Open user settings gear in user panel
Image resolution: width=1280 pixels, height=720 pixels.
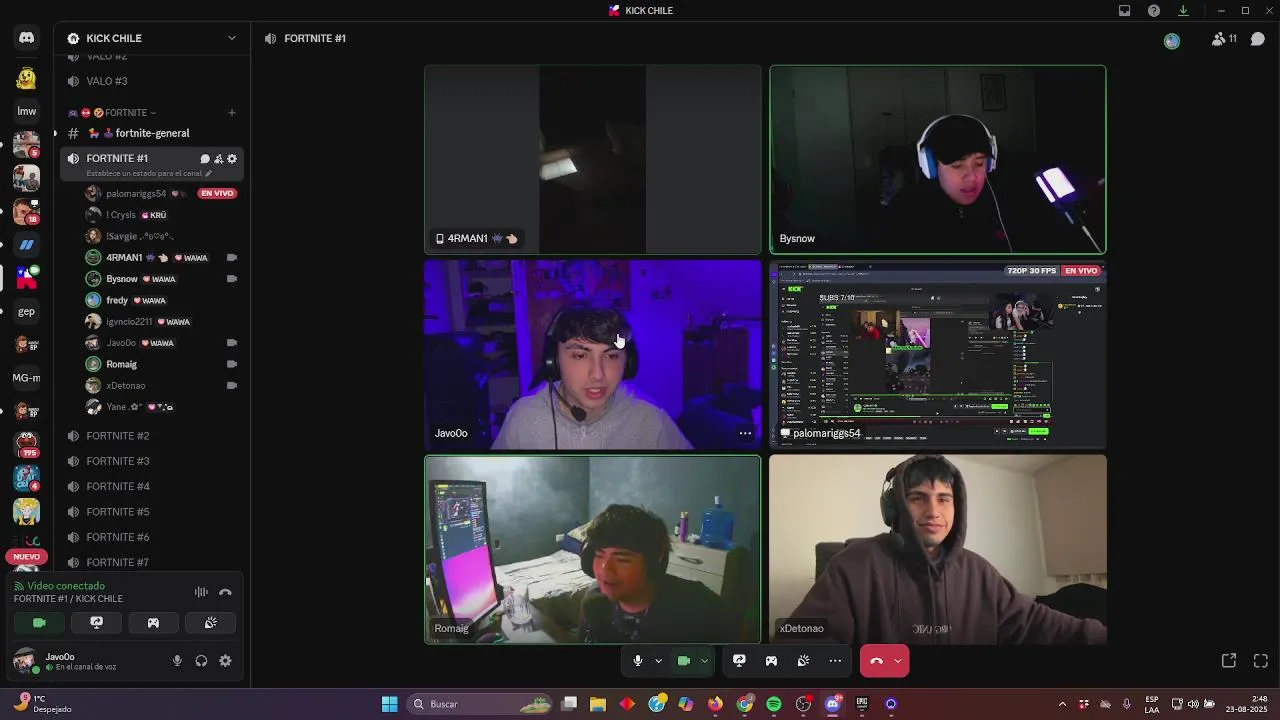pyautogui.click(x=225, y=661)
